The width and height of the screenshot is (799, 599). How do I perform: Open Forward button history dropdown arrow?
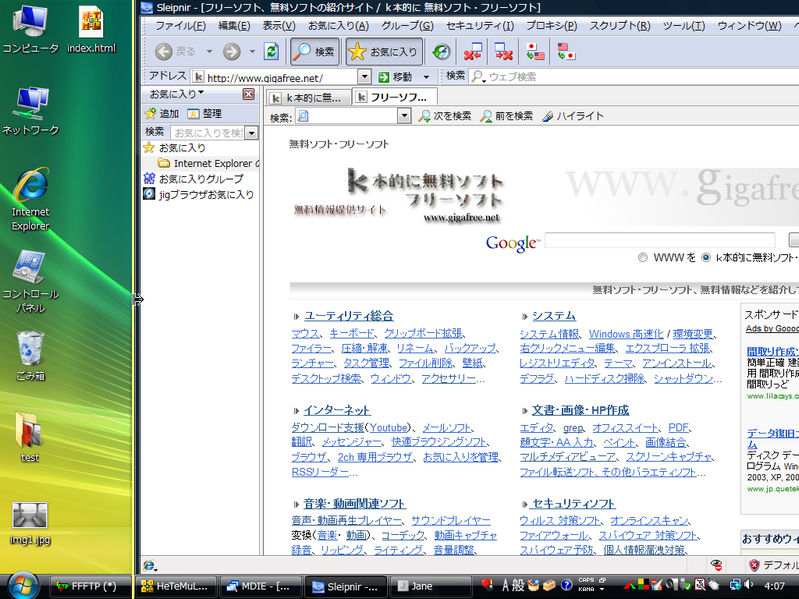coord(252,51)
